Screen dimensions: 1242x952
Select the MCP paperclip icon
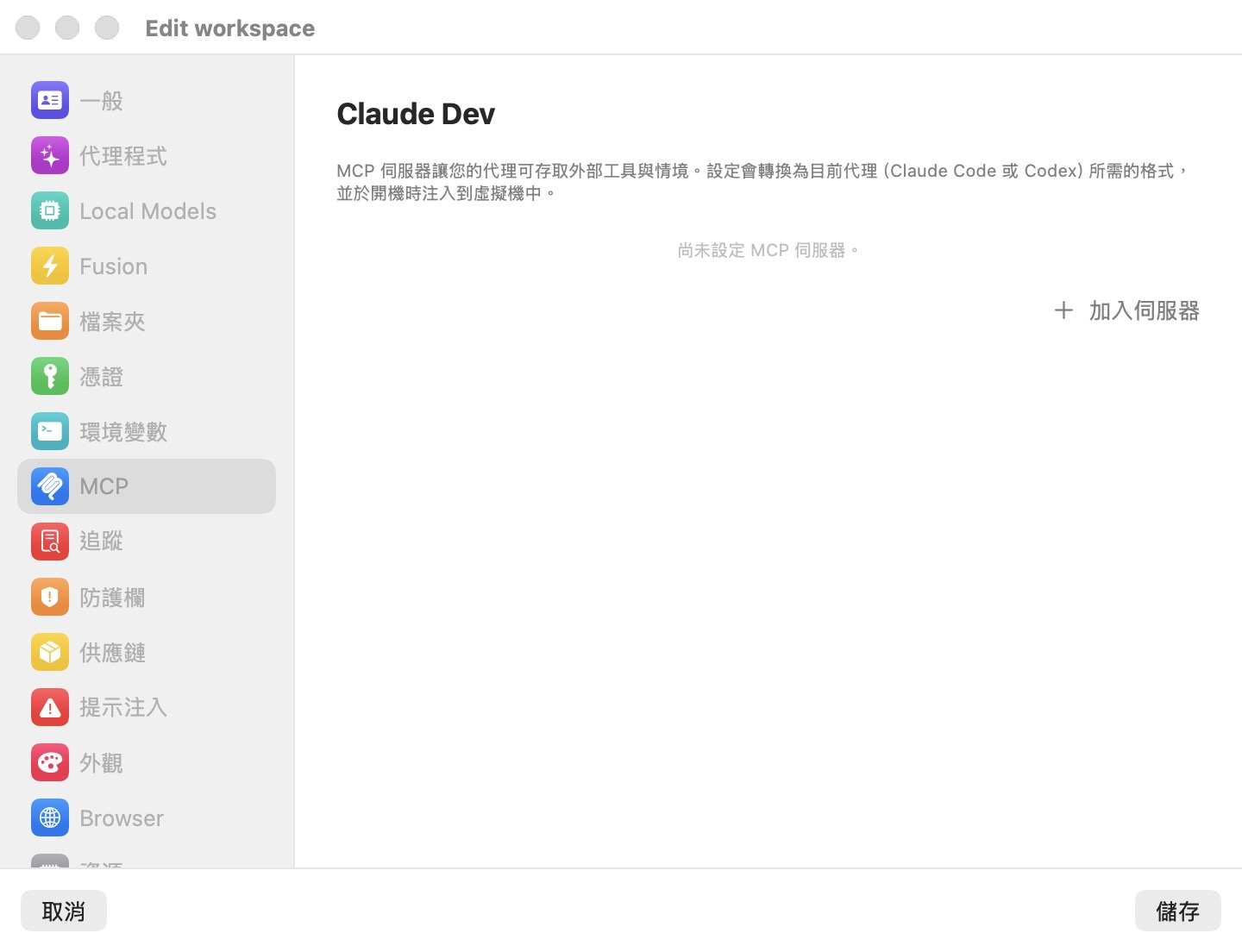[x=50, y=486]
